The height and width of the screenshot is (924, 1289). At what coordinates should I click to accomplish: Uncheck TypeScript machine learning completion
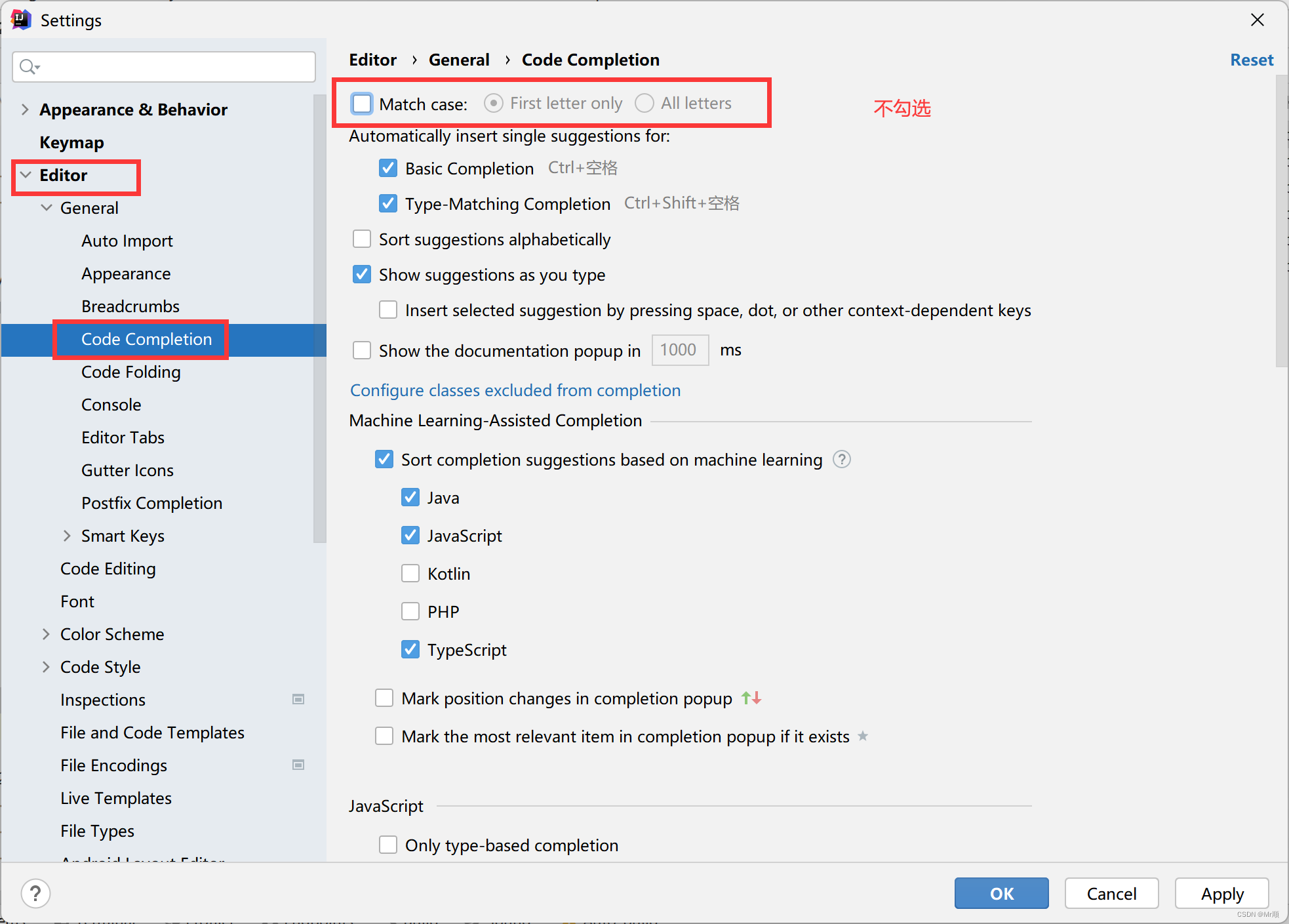(410, 649)
